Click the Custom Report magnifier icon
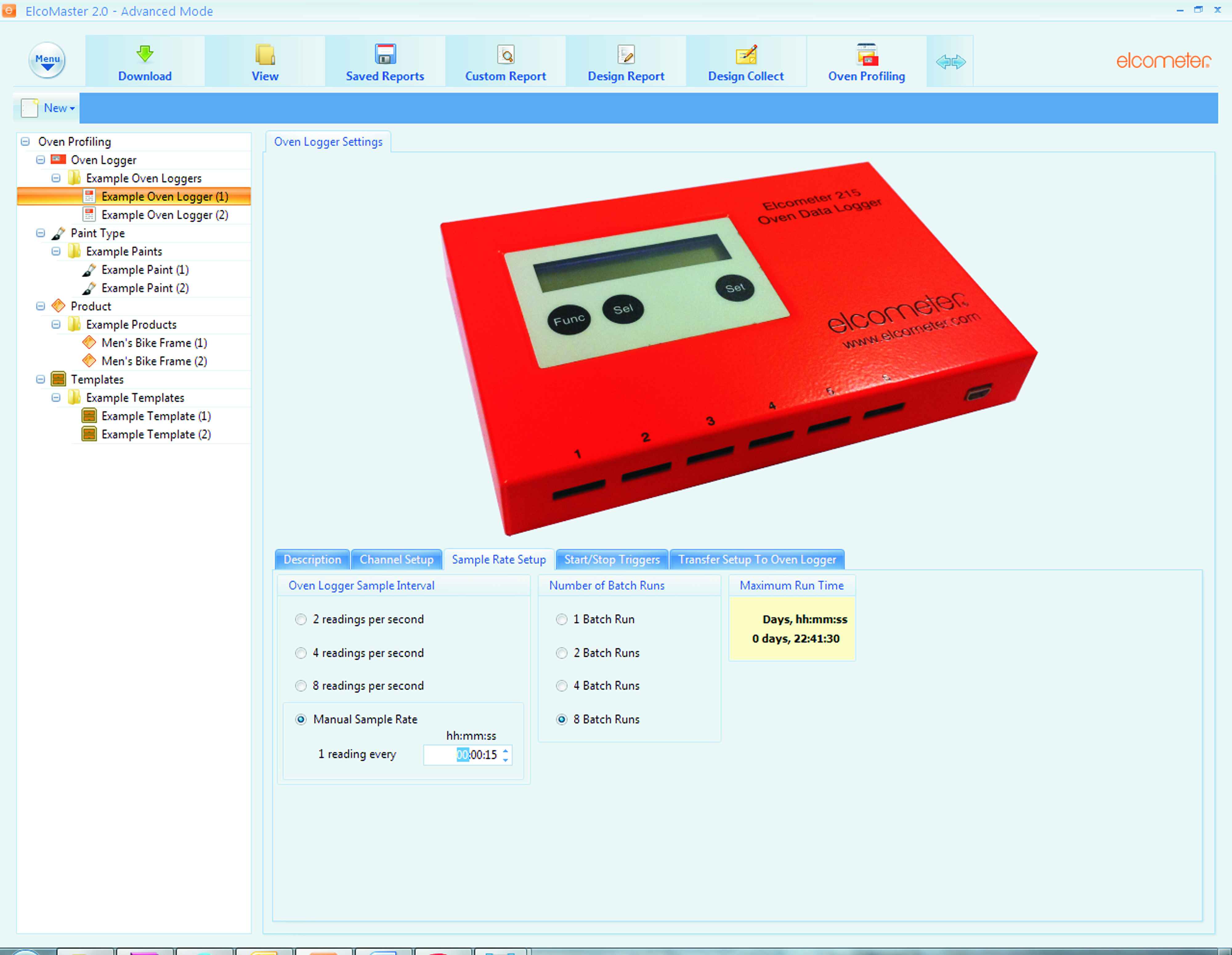 [x=506, y=54]
